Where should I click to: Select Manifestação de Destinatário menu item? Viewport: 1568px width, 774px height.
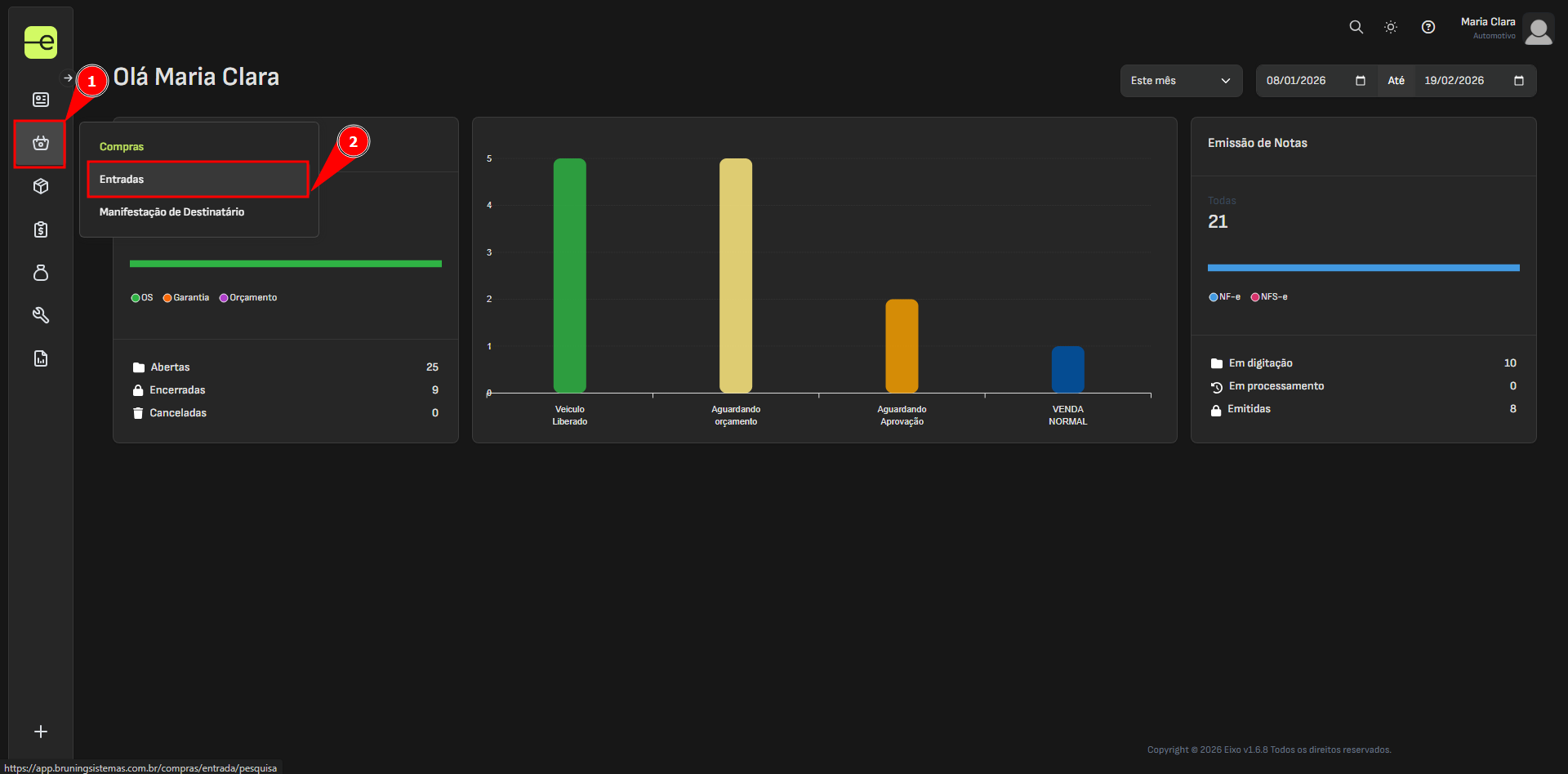(171, 212)
